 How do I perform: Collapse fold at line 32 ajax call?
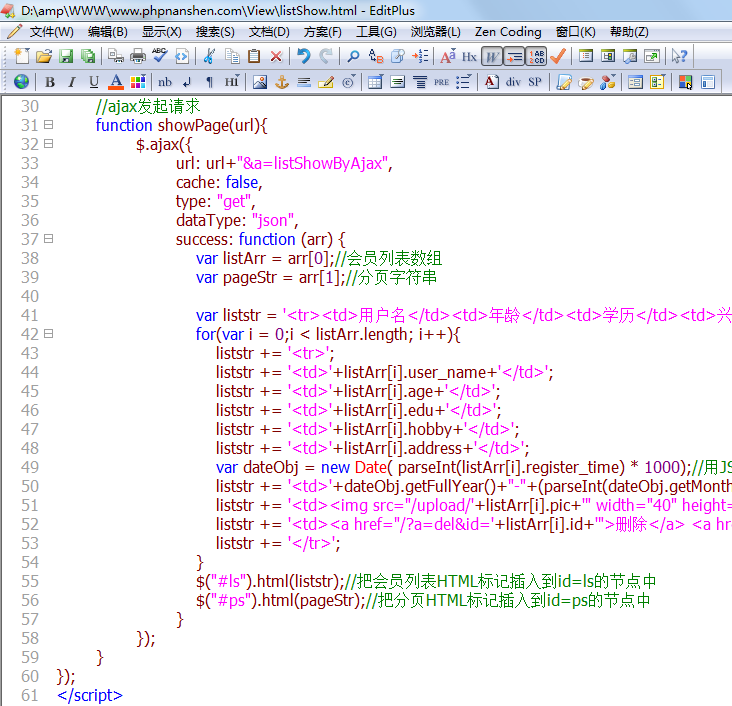49,144
